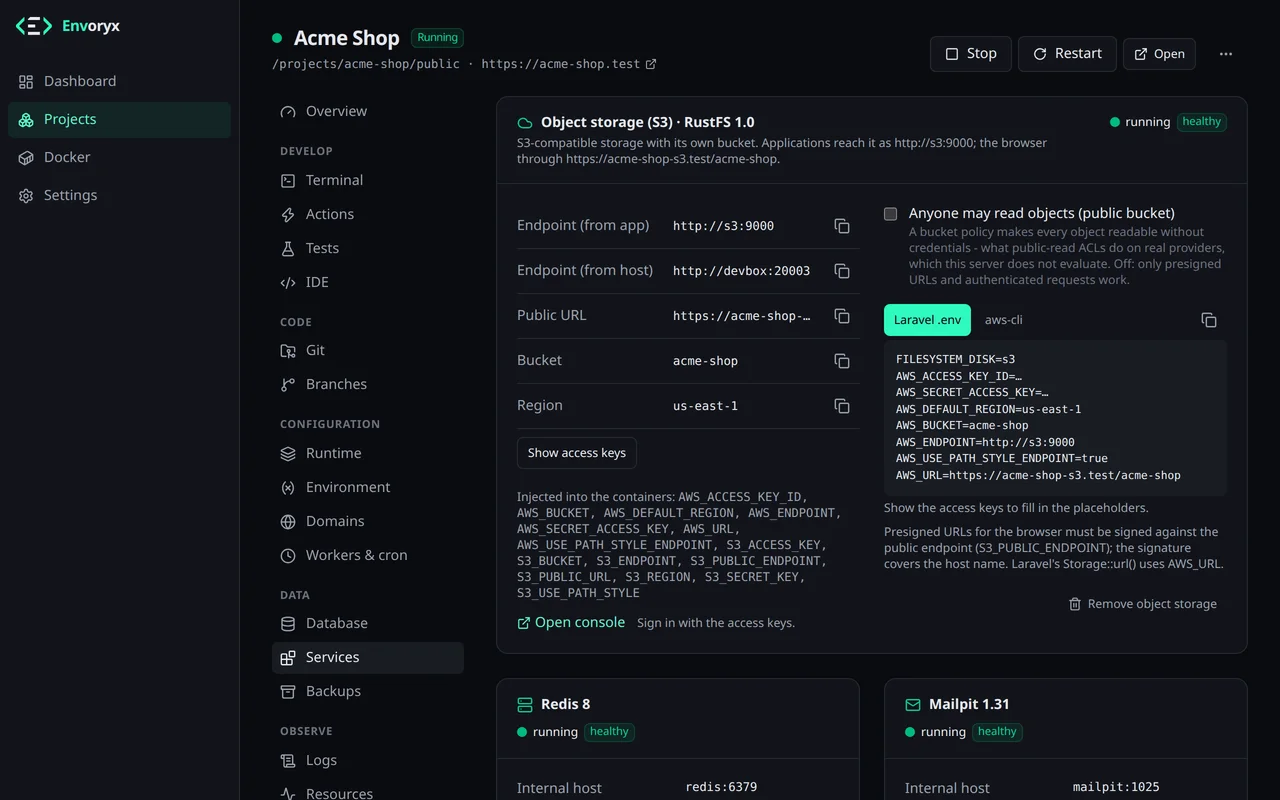Open the Terminal page
Viewport: 1280px width, 800px height.
tap(368, 180)
